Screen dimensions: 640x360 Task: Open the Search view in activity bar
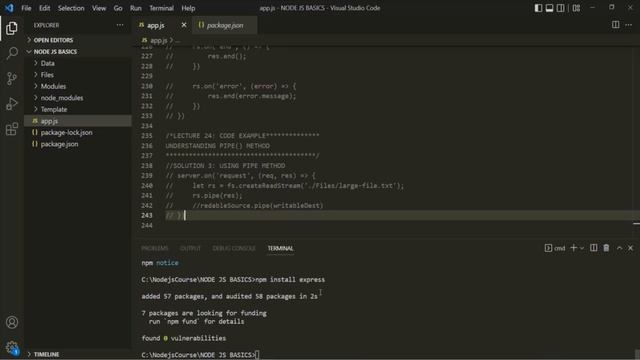12,53
